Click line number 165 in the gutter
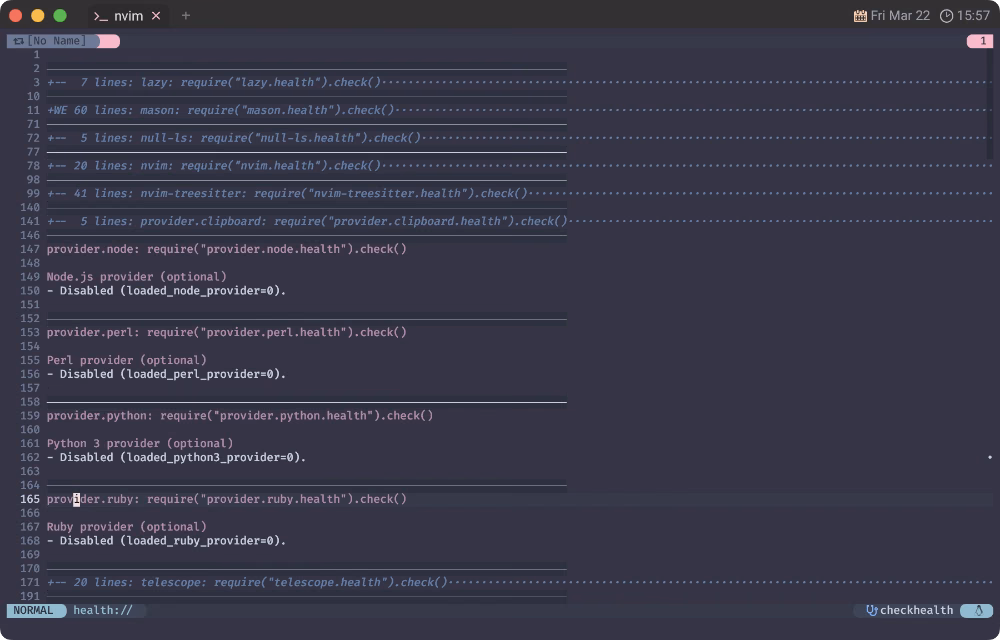The image size is (1000, 640). pyautogui.click(x=30, y=499)
